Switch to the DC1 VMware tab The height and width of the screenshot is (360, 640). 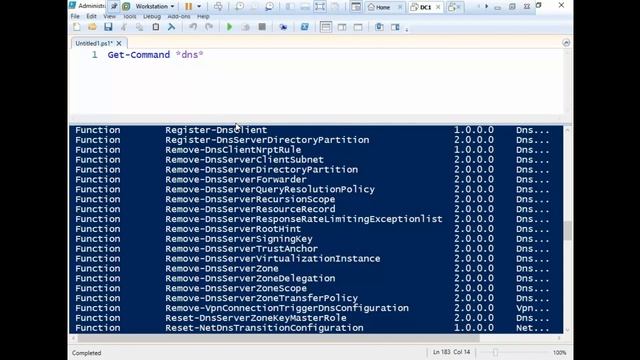point(425,7)
